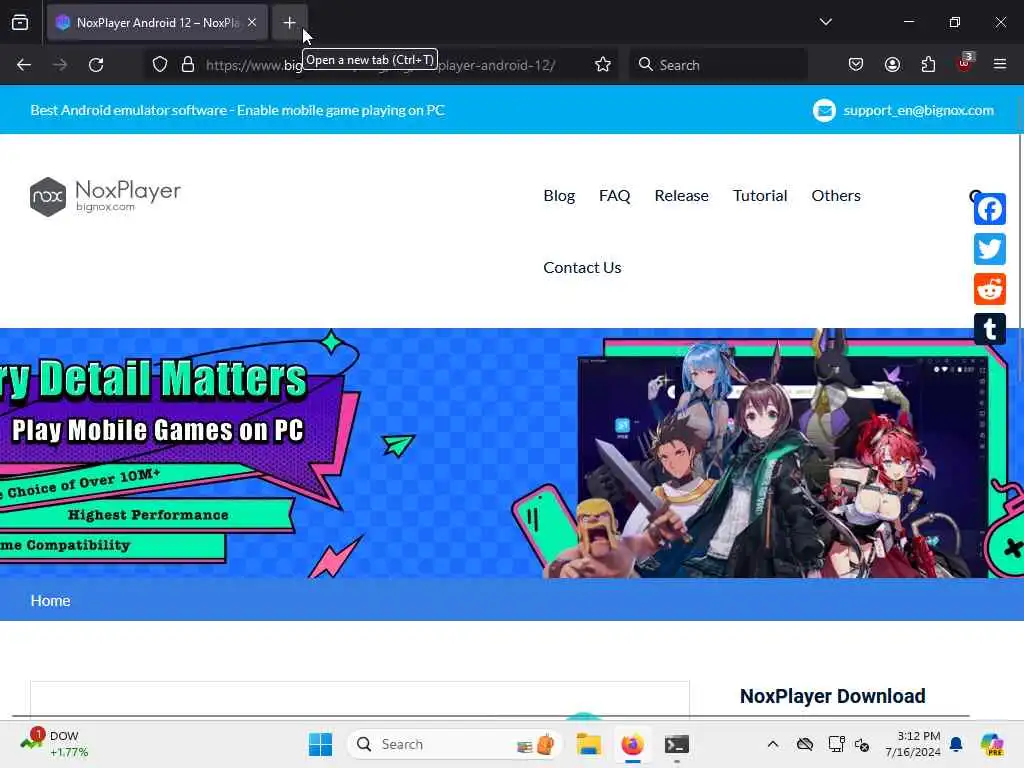Open DOW stocks widget

55,744
